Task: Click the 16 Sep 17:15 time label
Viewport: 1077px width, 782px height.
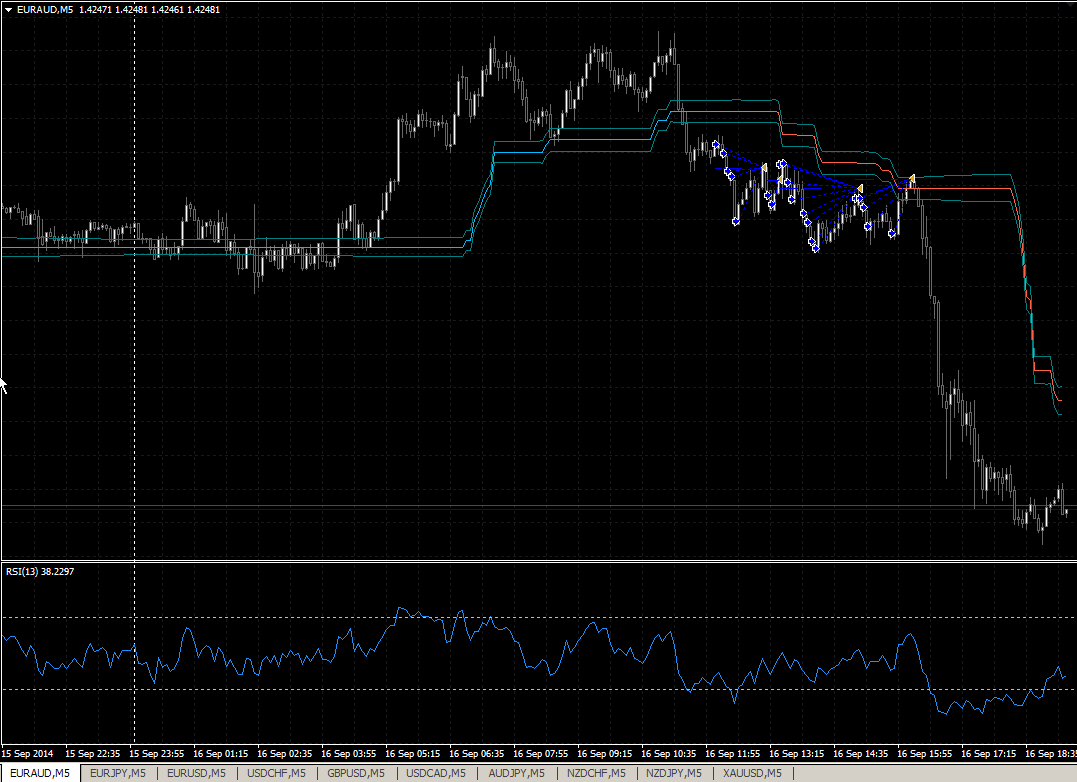Action: [x=988, y=753]
